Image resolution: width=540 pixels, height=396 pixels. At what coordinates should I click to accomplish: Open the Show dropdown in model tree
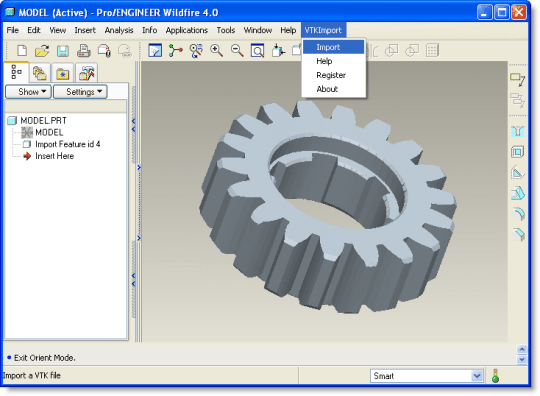click(29, 92)
